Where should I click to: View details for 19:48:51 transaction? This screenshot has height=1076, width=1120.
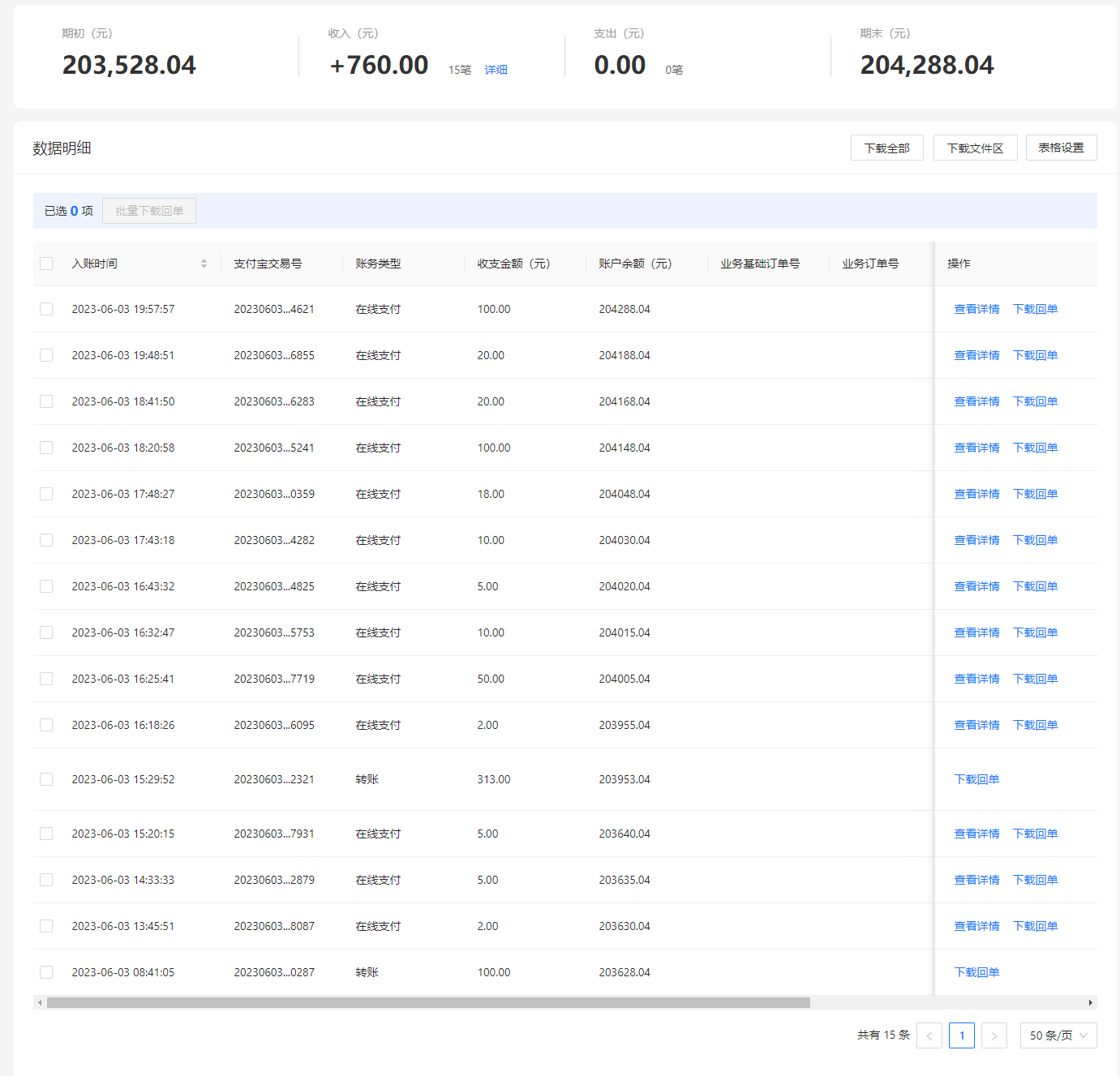click(x=976, y=355)
